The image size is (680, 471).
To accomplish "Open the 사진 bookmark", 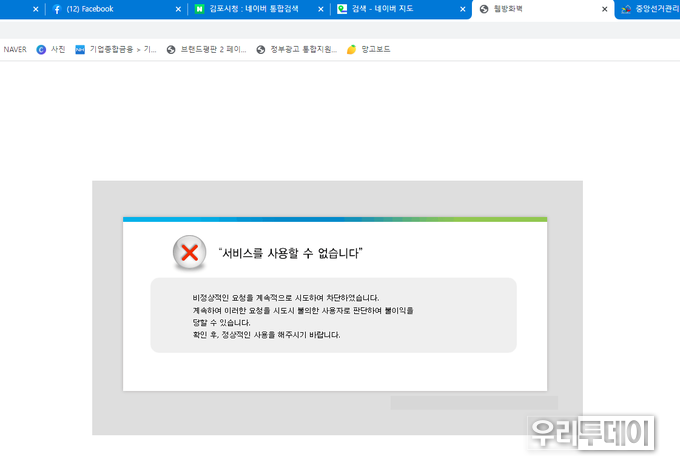I will tap(51, 49).
